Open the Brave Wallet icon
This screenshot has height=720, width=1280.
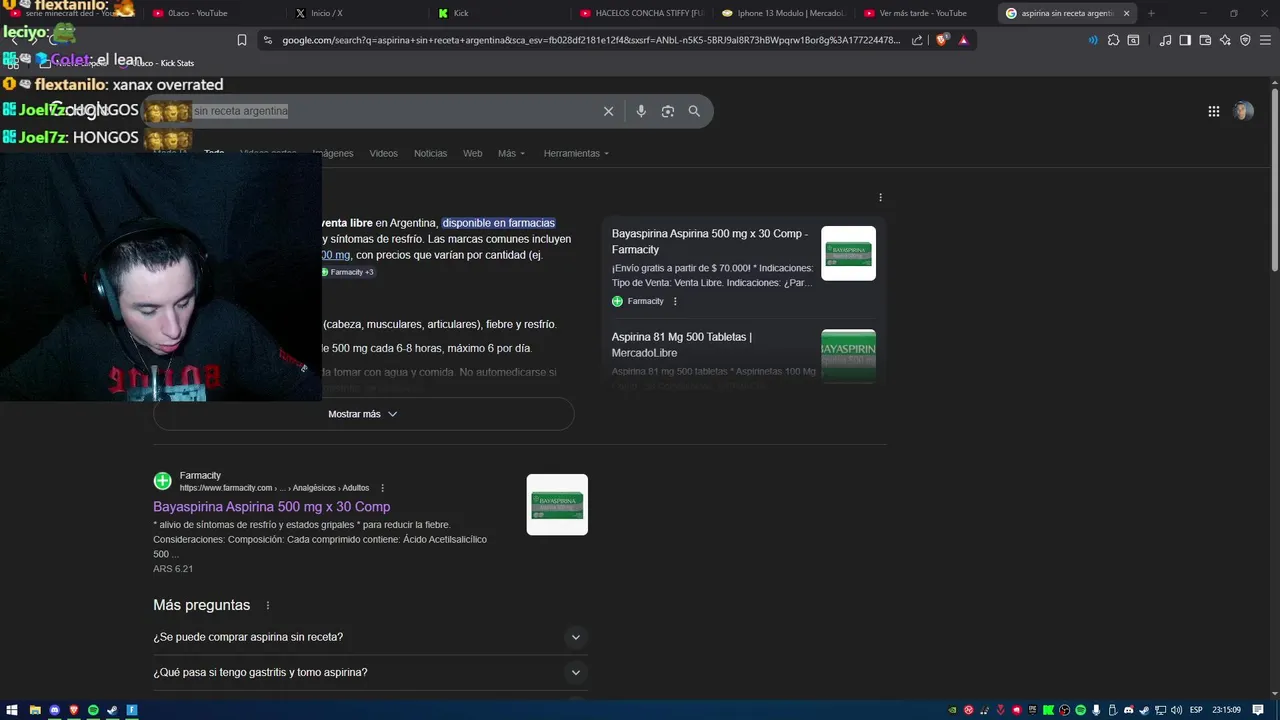pyautogui.click(x=1205, y=40)
